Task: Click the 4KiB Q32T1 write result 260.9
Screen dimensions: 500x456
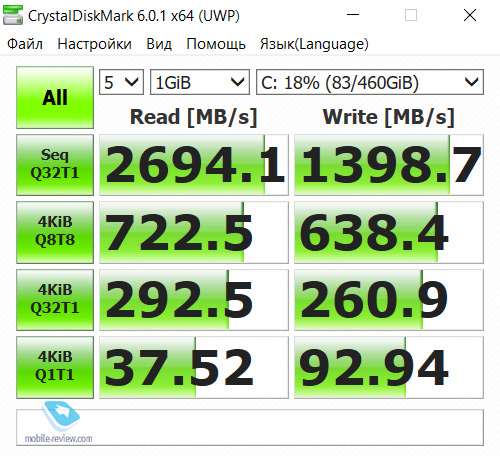Action: click(389, 300)
